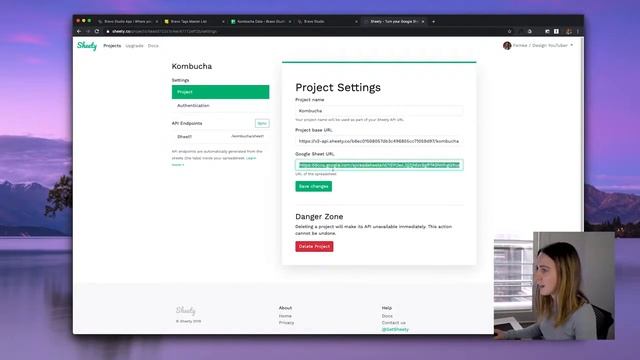Click the user avatar picture
The width and height of the screenshot is (640, 360).
(x=507, y=45)
